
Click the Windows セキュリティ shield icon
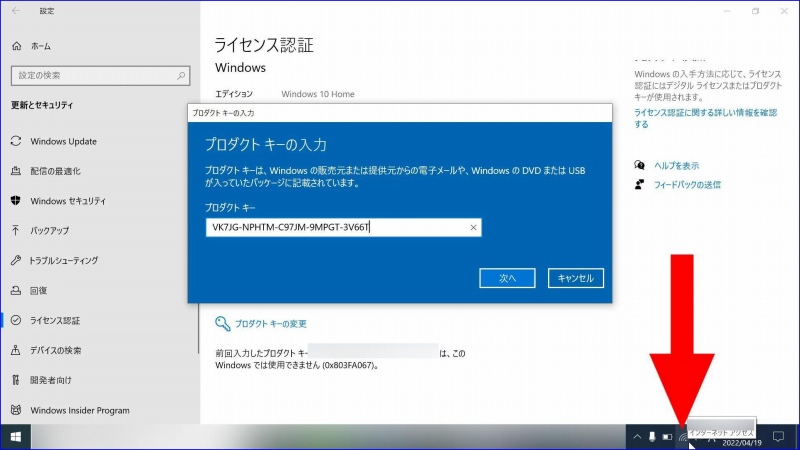[x=16, y=200]
